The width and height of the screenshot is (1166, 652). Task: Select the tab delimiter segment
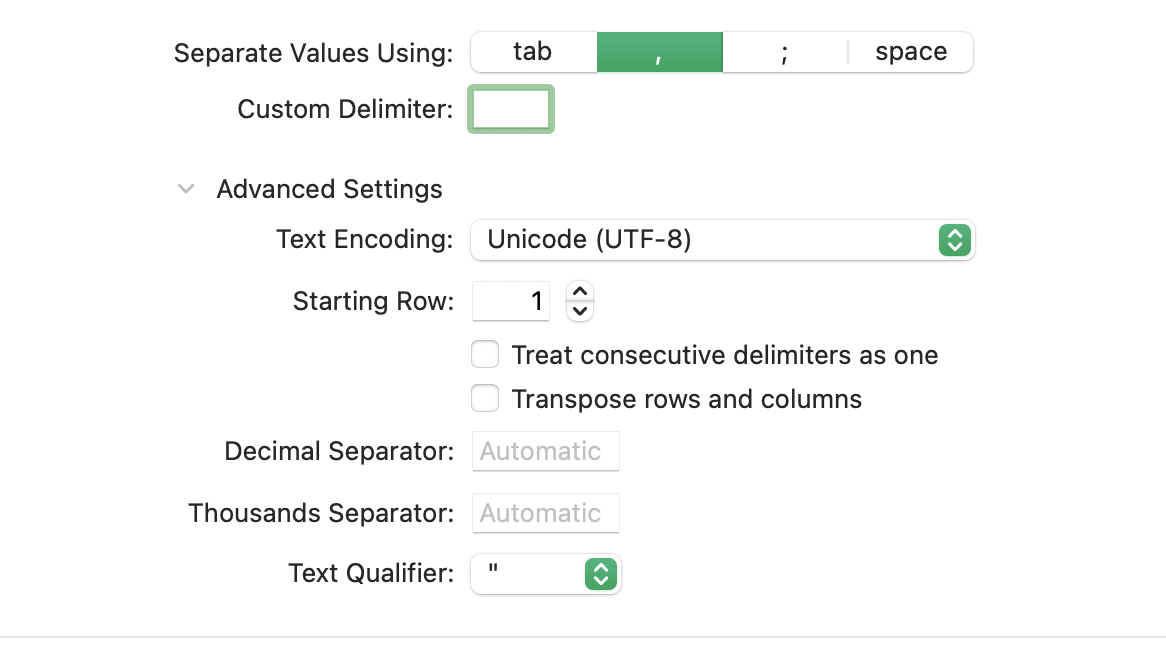533,52
